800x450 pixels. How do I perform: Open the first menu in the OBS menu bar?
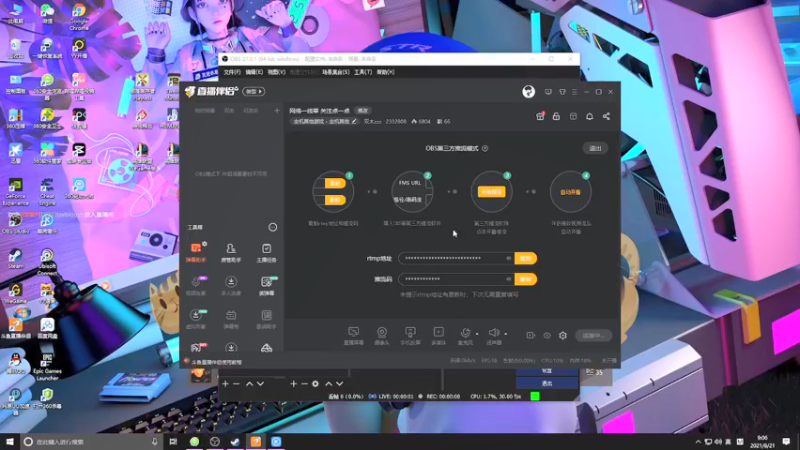click(x=232, y=72)
